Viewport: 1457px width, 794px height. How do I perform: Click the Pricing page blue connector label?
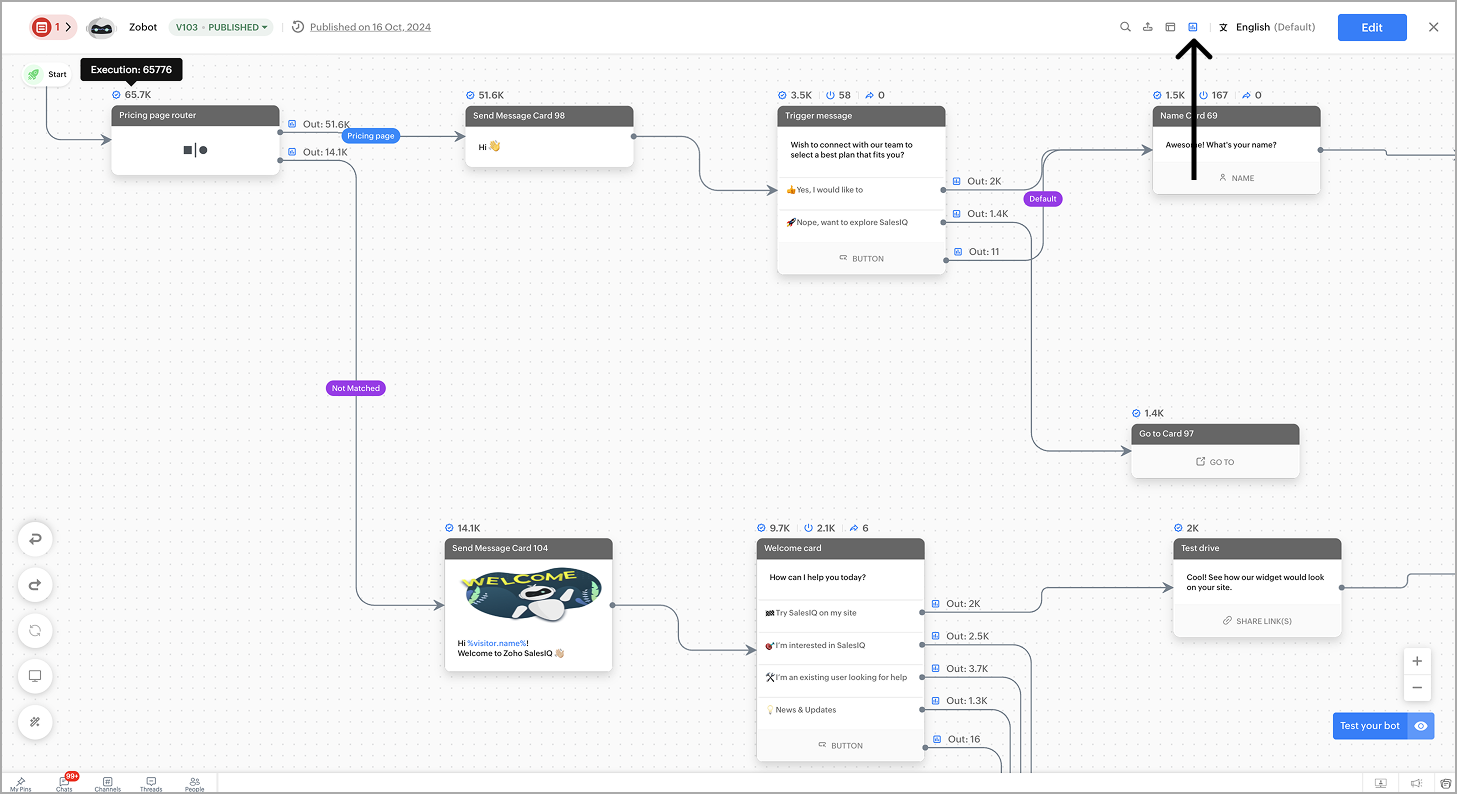point(371,136)
